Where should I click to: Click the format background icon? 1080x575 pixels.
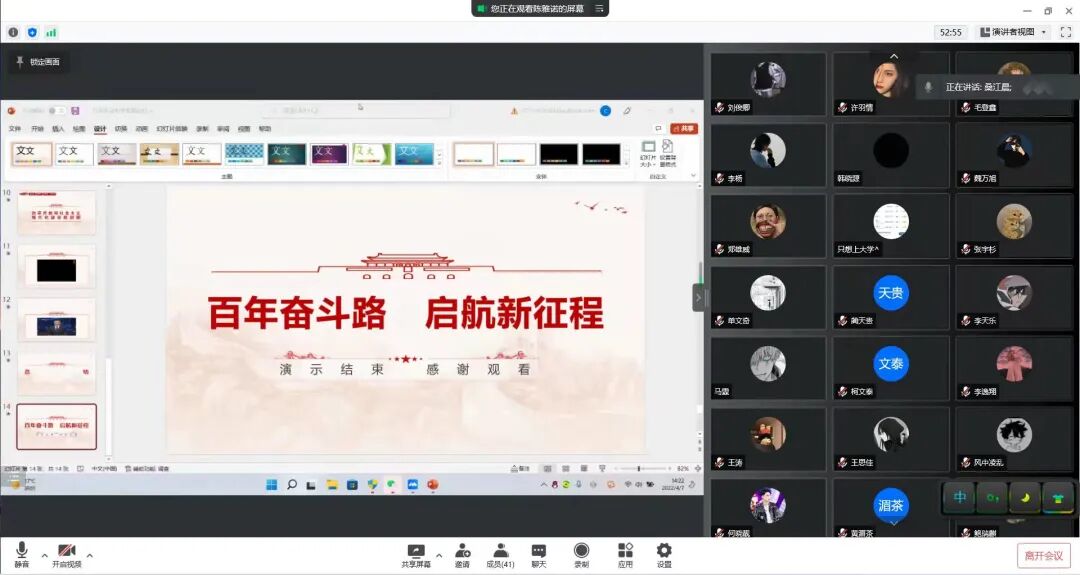(x=667, y=154)
